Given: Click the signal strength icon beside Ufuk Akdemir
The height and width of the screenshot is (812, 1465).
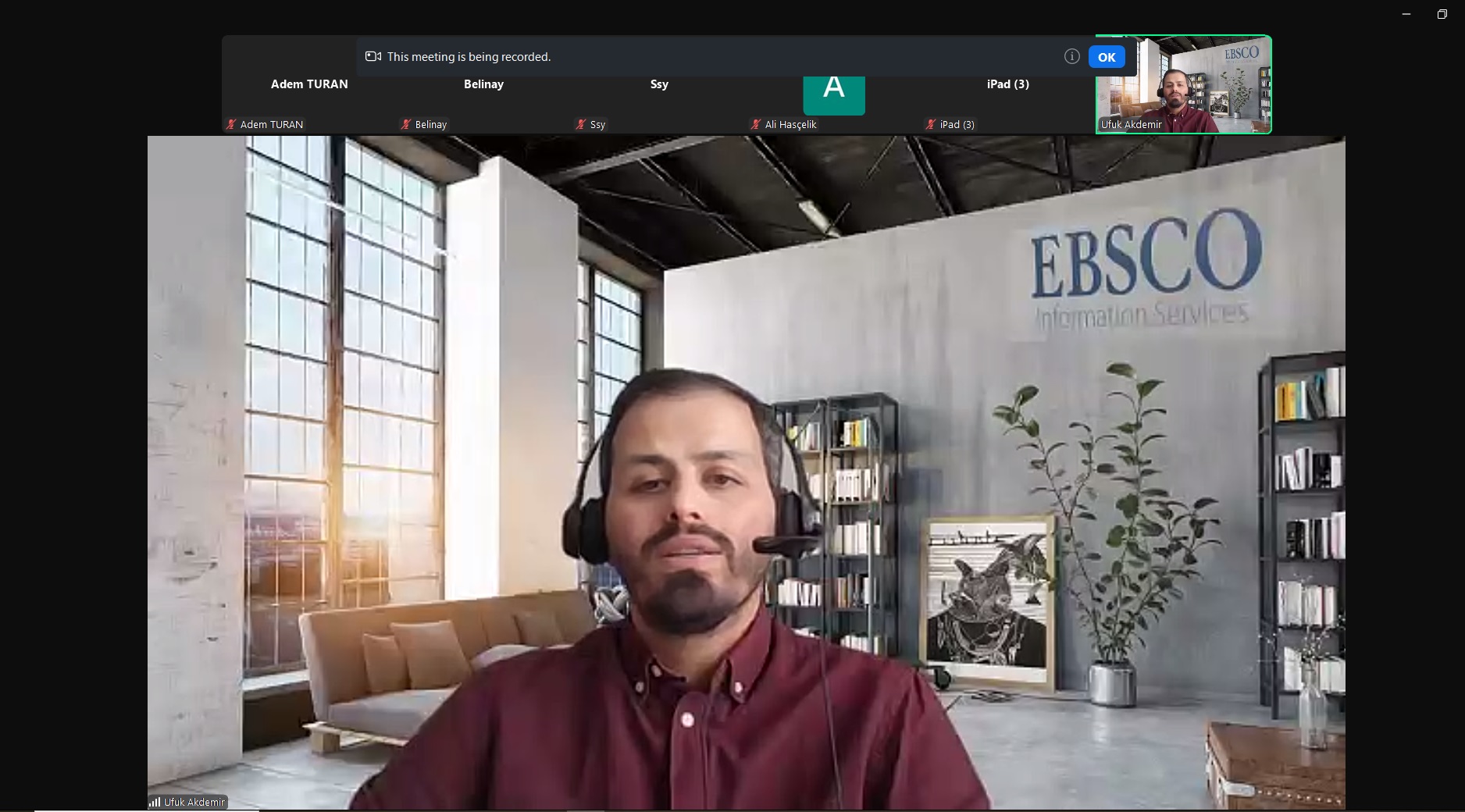Looking at the screenshot, I should point(155,802).
